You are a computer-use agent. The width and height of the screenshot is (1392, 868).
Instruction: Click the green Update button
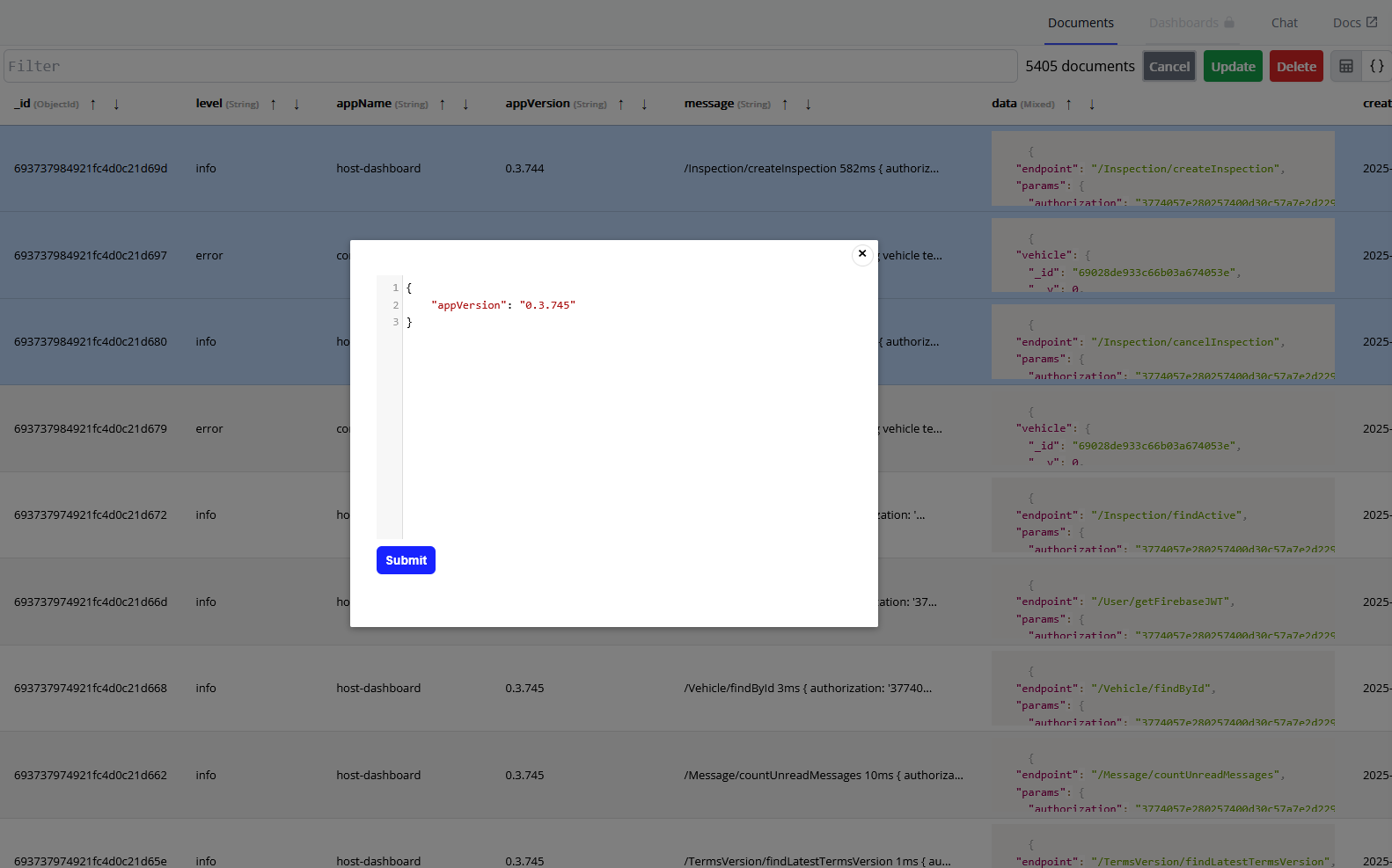(1233, 66)
